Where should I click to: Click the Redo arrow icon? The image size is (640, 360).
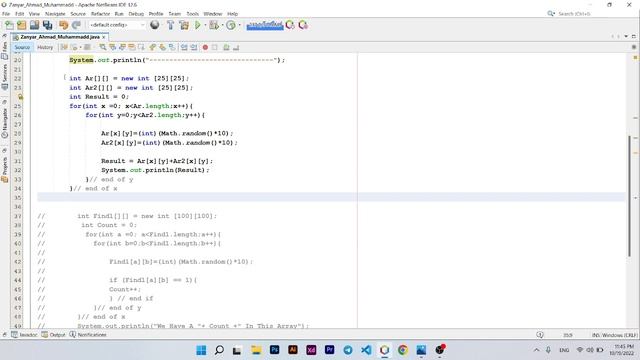[76, 25]
